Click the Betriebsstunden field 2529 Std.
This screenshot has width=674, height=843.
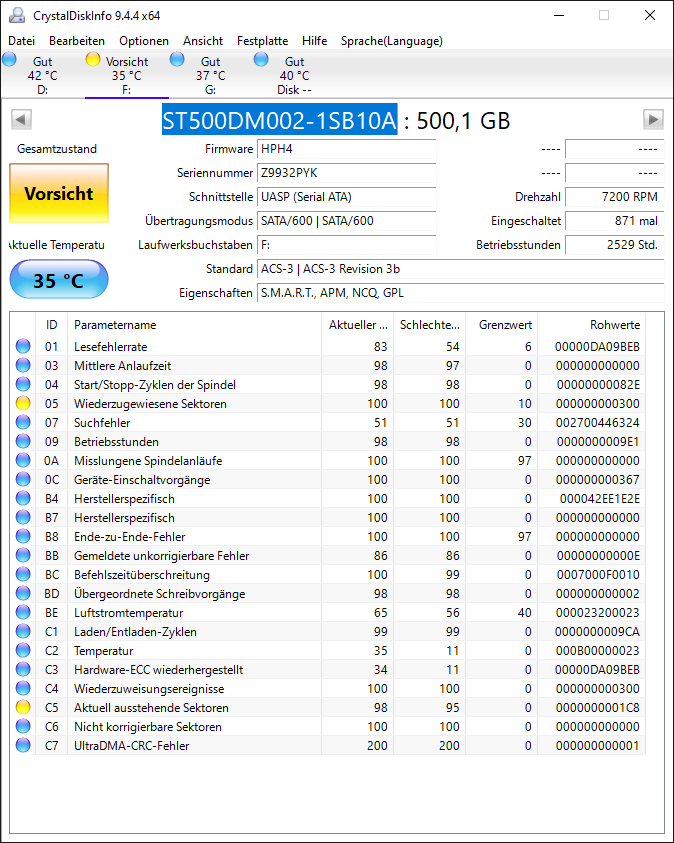click(x=615, y=245)
